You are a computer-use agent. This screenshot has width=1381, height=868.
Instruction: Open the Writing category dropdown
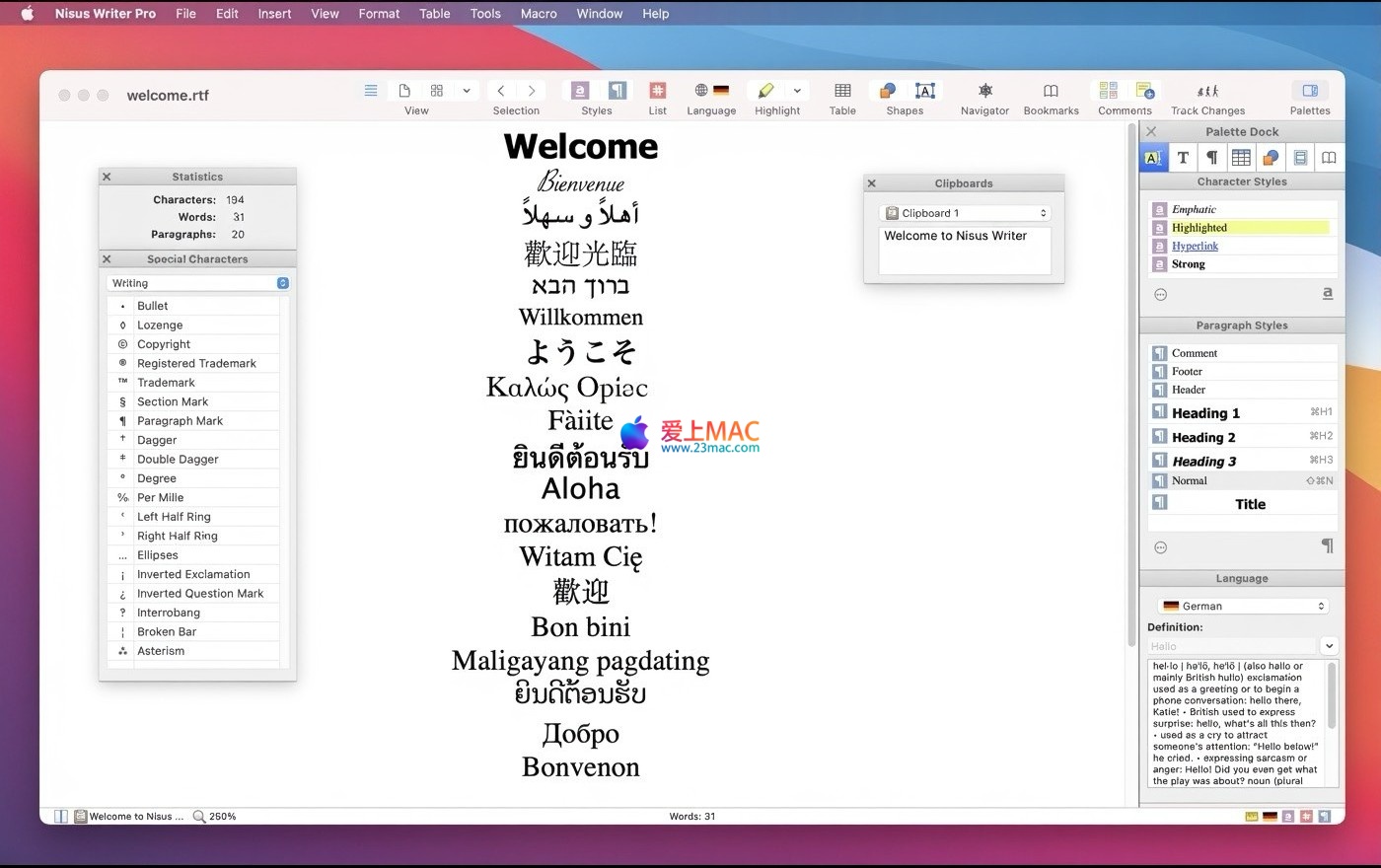tap(198, 283)
